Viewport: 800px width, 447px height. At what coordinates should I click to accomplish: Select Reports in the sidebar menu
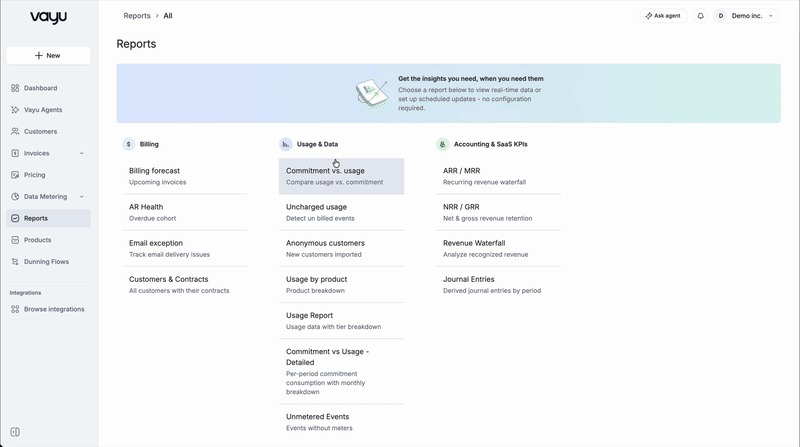tap(48, 218)
